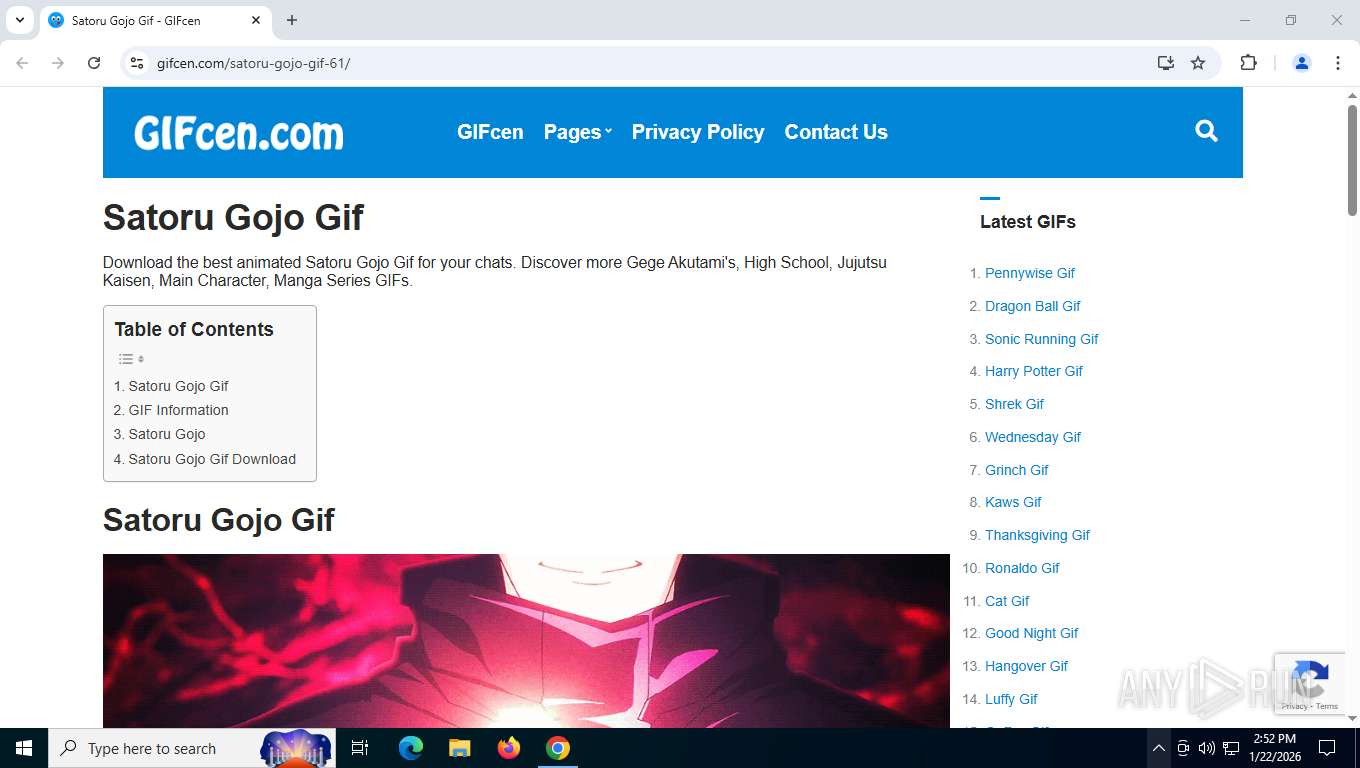Click the reCAPTCHA badge

[1310, 684]
